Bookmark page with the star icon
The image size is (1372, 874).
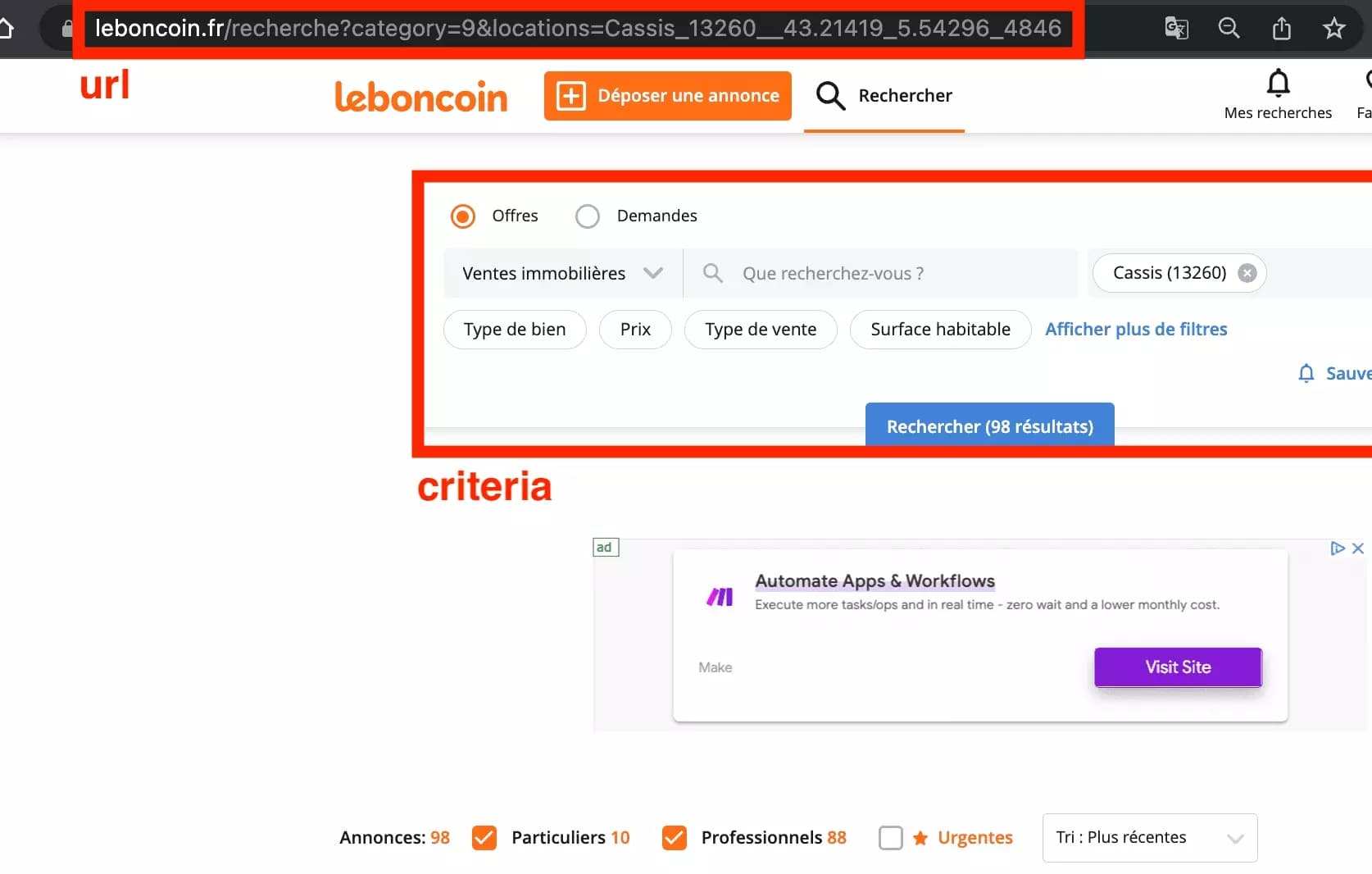[x=1334, y=29]
